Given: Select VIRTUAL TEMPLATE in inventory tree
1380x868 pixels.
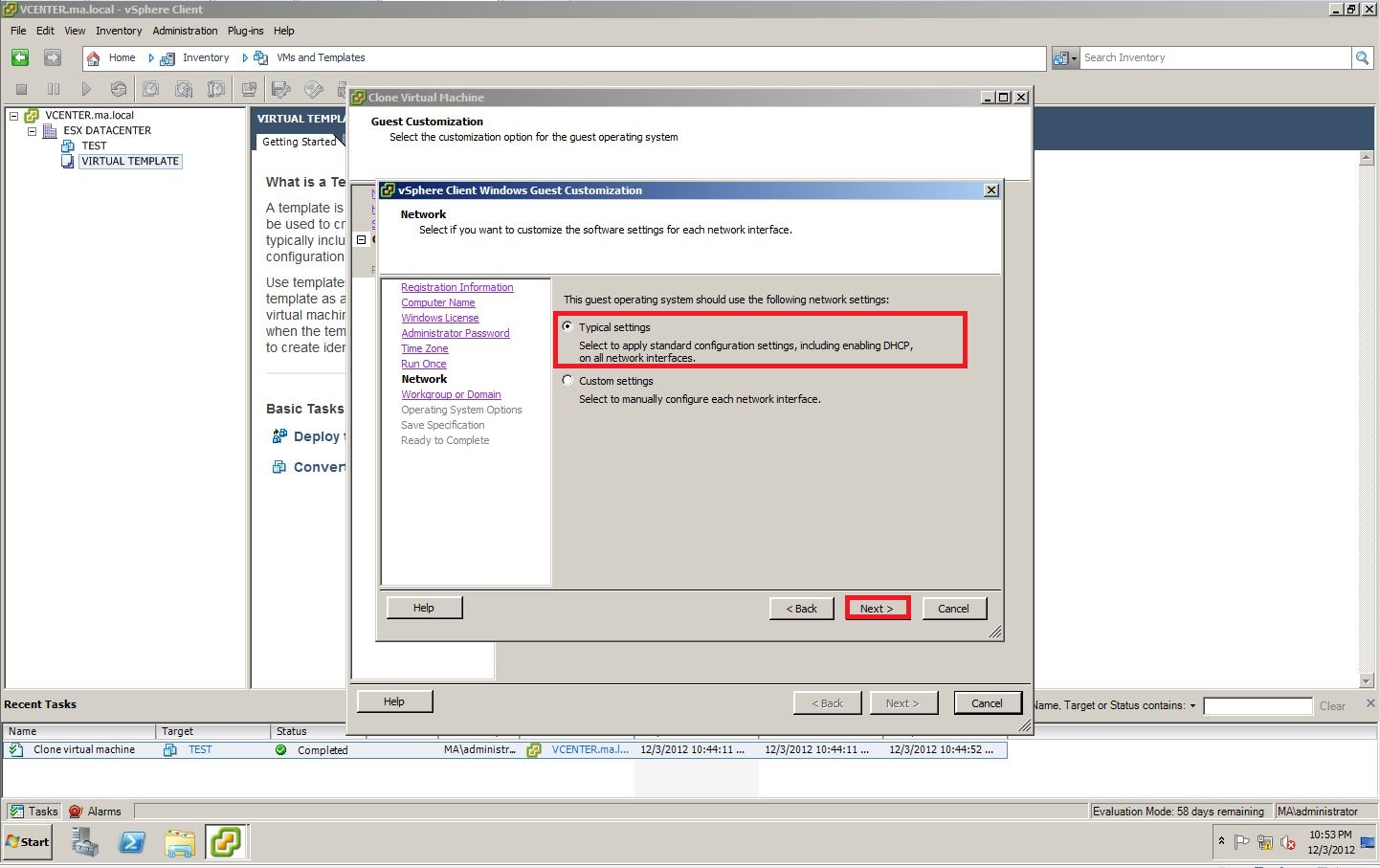Looking at the screenshot, I should pos(130,162).
